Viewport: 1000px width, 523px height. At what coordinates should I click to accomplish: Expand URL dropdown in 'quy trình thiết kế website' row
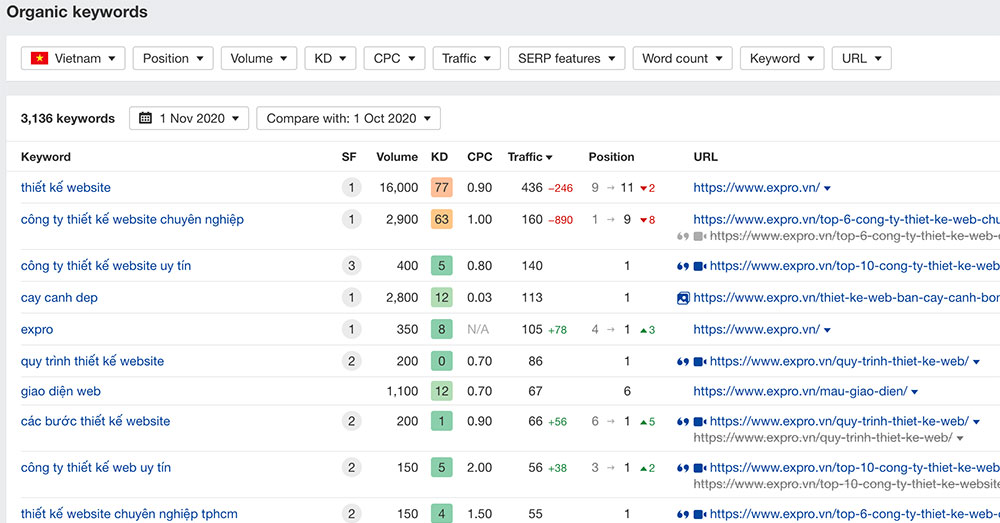976,362
